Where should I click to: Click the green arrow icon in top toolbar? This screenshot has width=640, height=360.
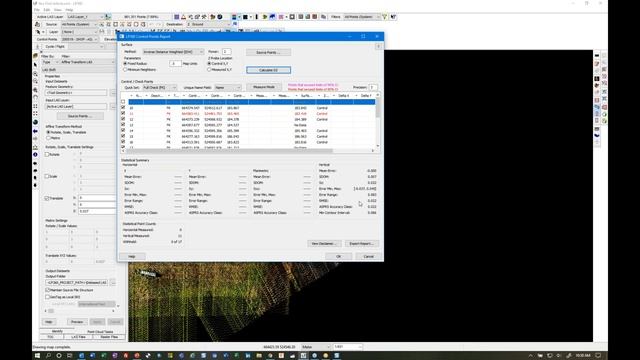click(265, 17)
